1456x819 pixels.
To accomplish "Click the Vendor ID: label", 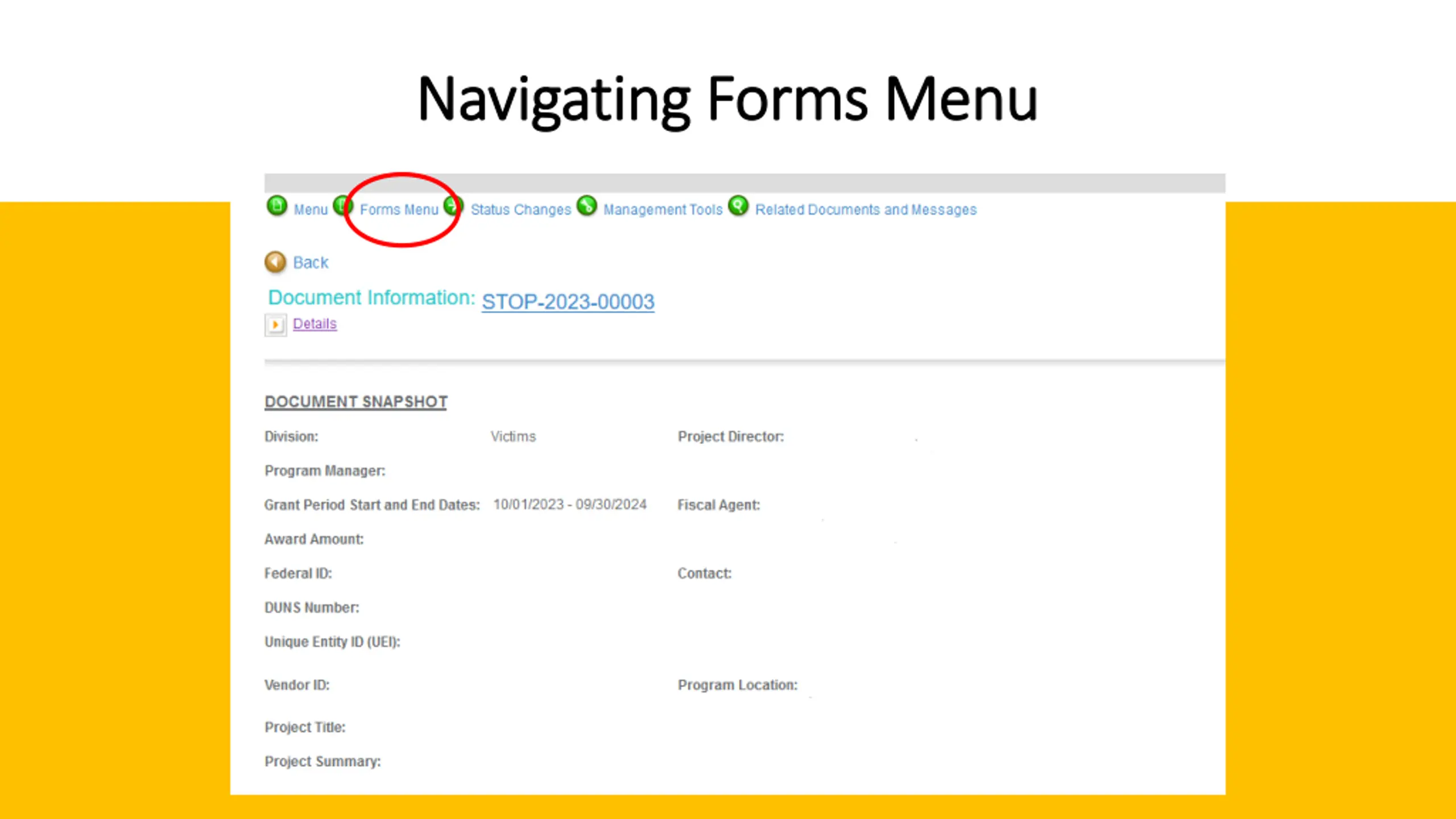I will point(297,685).
